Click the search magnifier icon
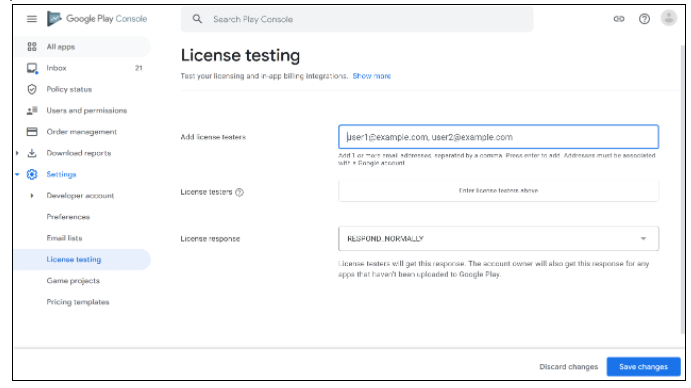Screen dimensions: 691x388 [x=197, y=19]
